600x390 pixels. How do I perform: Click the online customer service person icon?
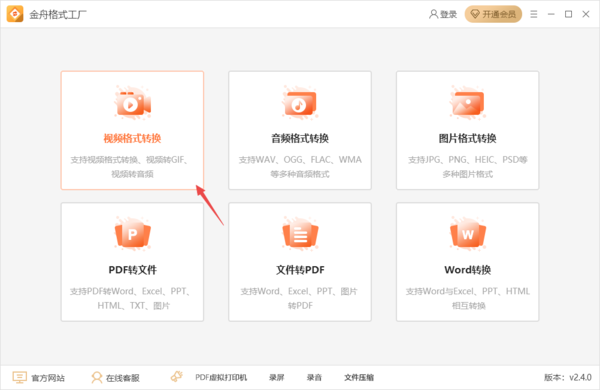point(96,377)
